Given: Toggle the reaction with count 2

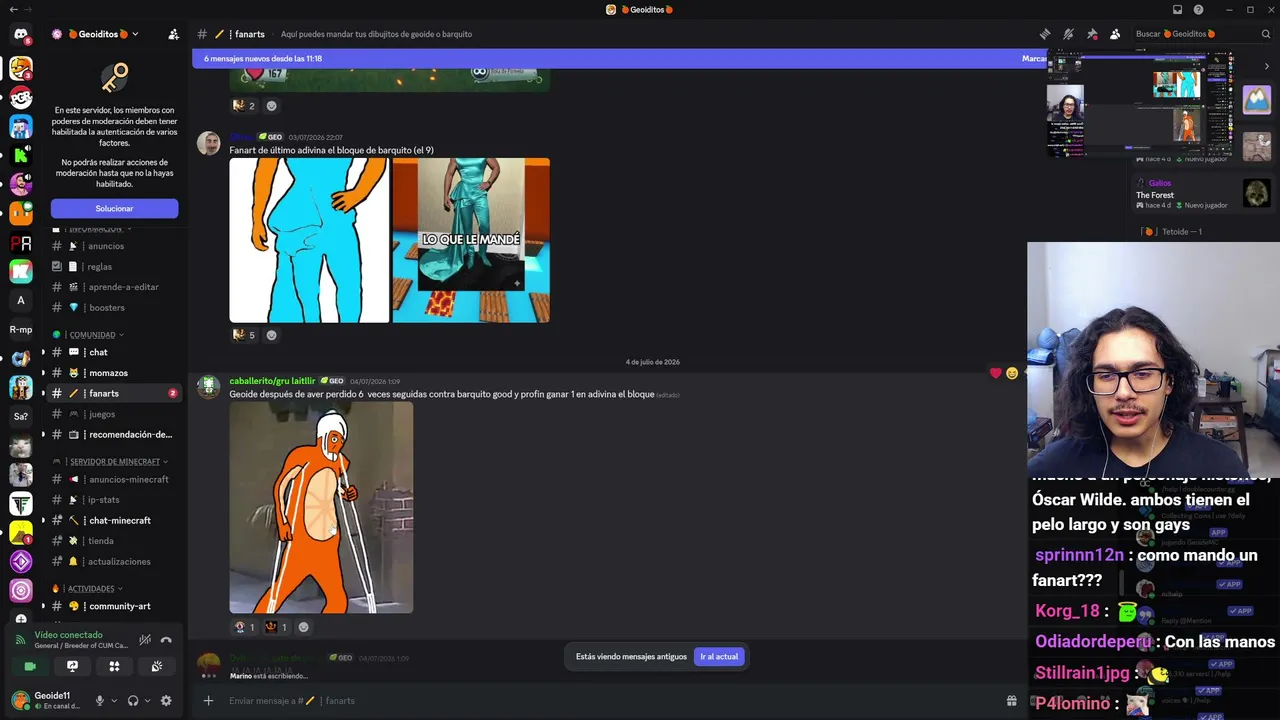Looking at the screenshot, I should point(244,105).
